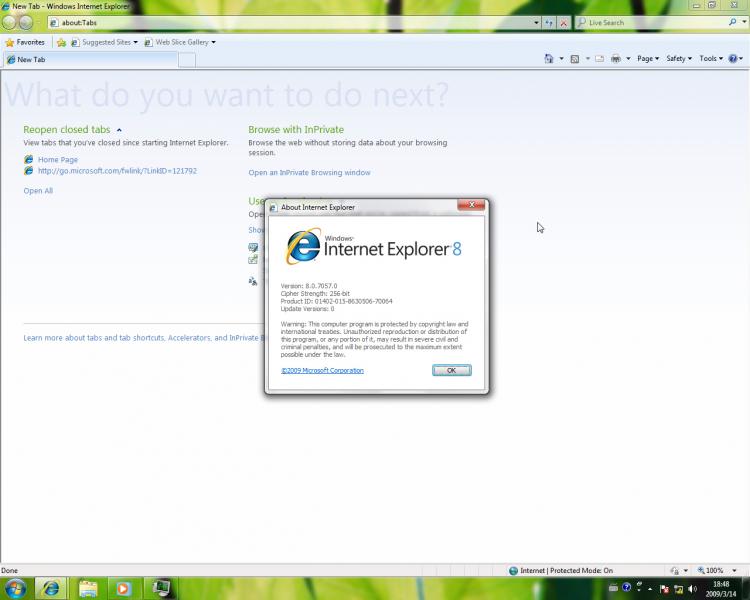750x600 pixels.
Task: Click the Internet Protected Mode status zone
Action: (561, 570)
